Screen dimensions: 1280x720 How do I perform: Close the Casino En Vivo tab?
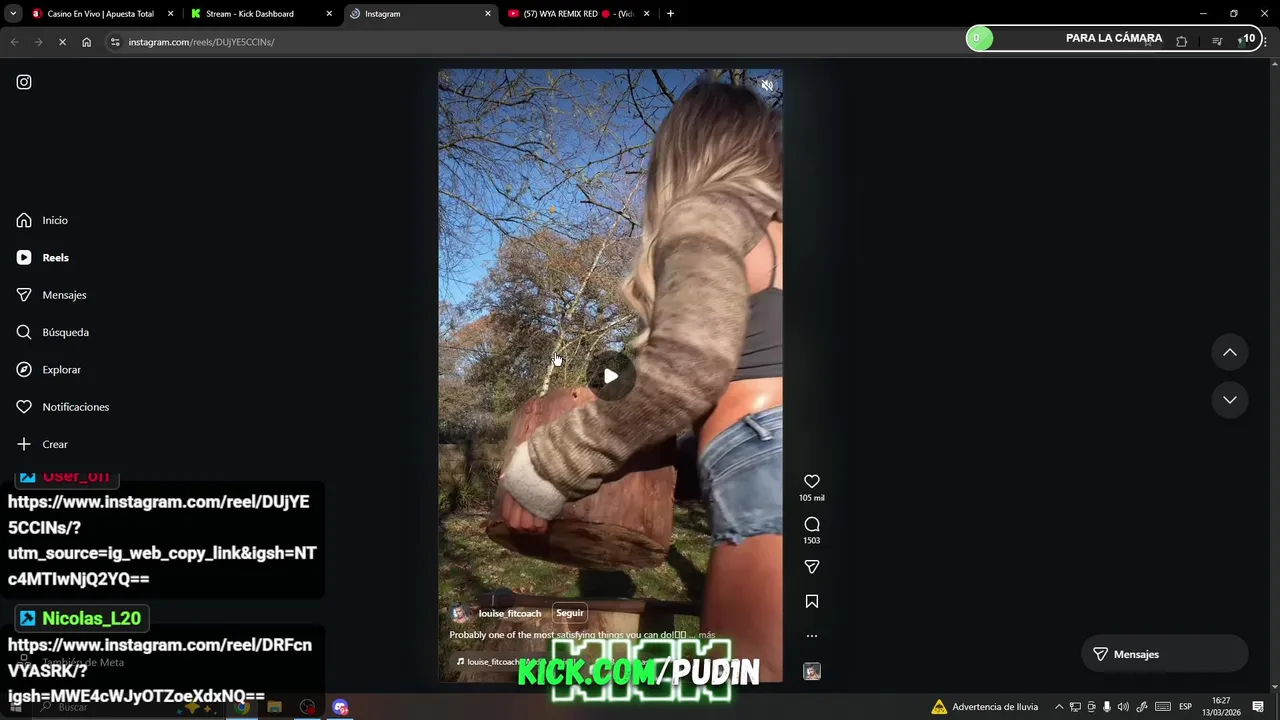[170, 14]
